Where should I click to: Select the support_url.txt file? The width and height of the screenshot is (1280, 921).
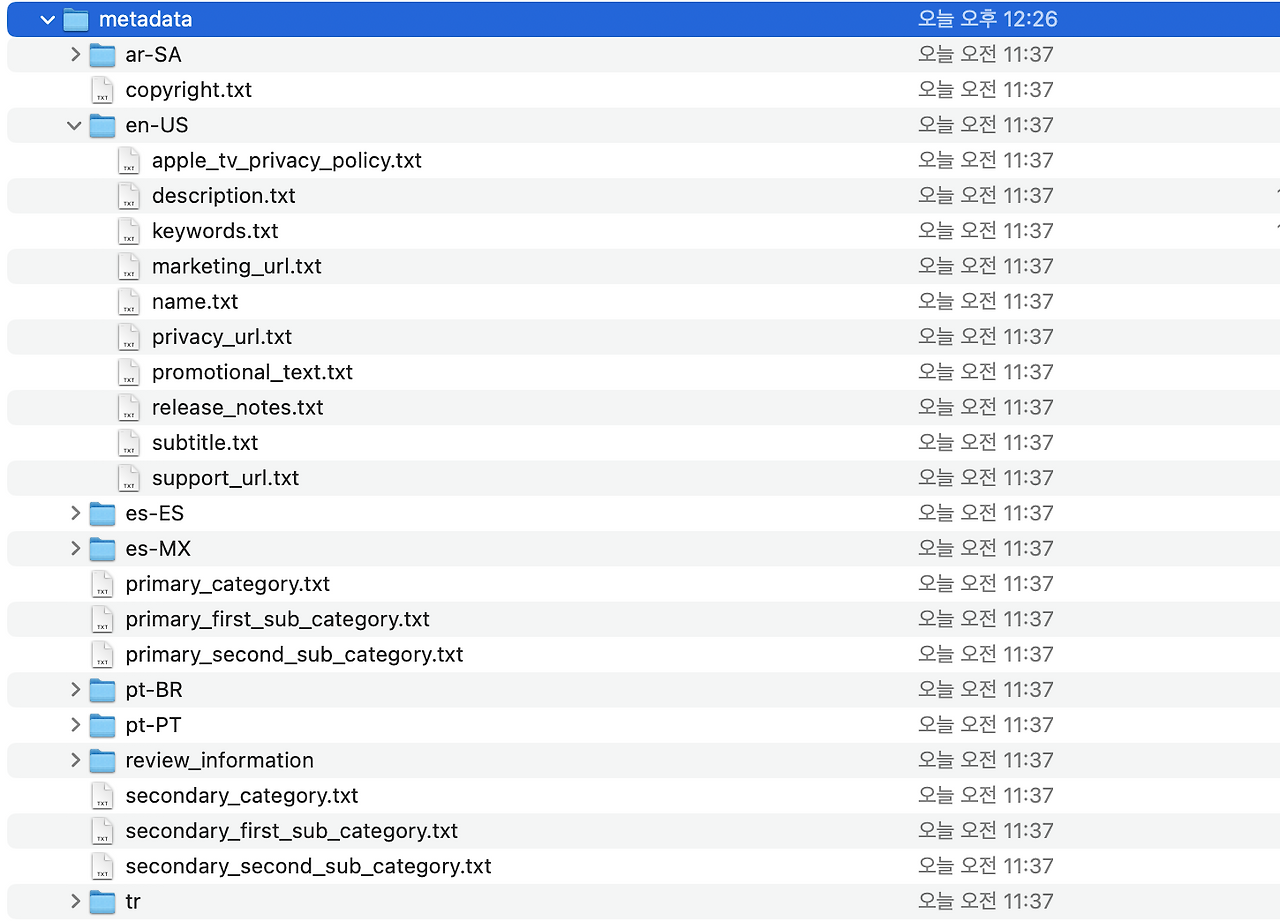(224, 477)
